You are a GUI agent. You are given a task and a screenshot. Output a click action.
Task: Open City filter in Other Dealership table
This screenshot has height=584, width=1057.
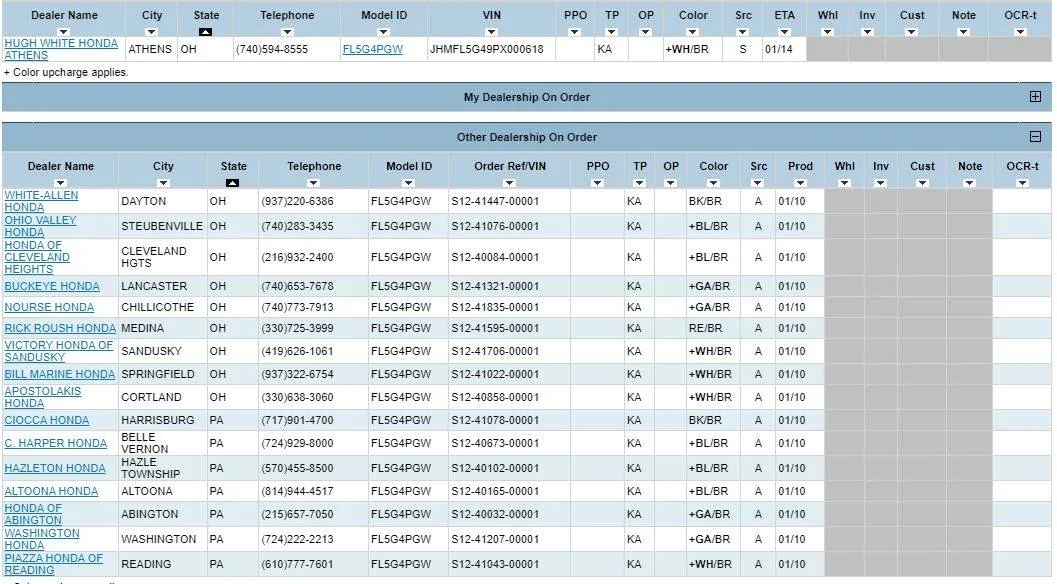(162, 183)
